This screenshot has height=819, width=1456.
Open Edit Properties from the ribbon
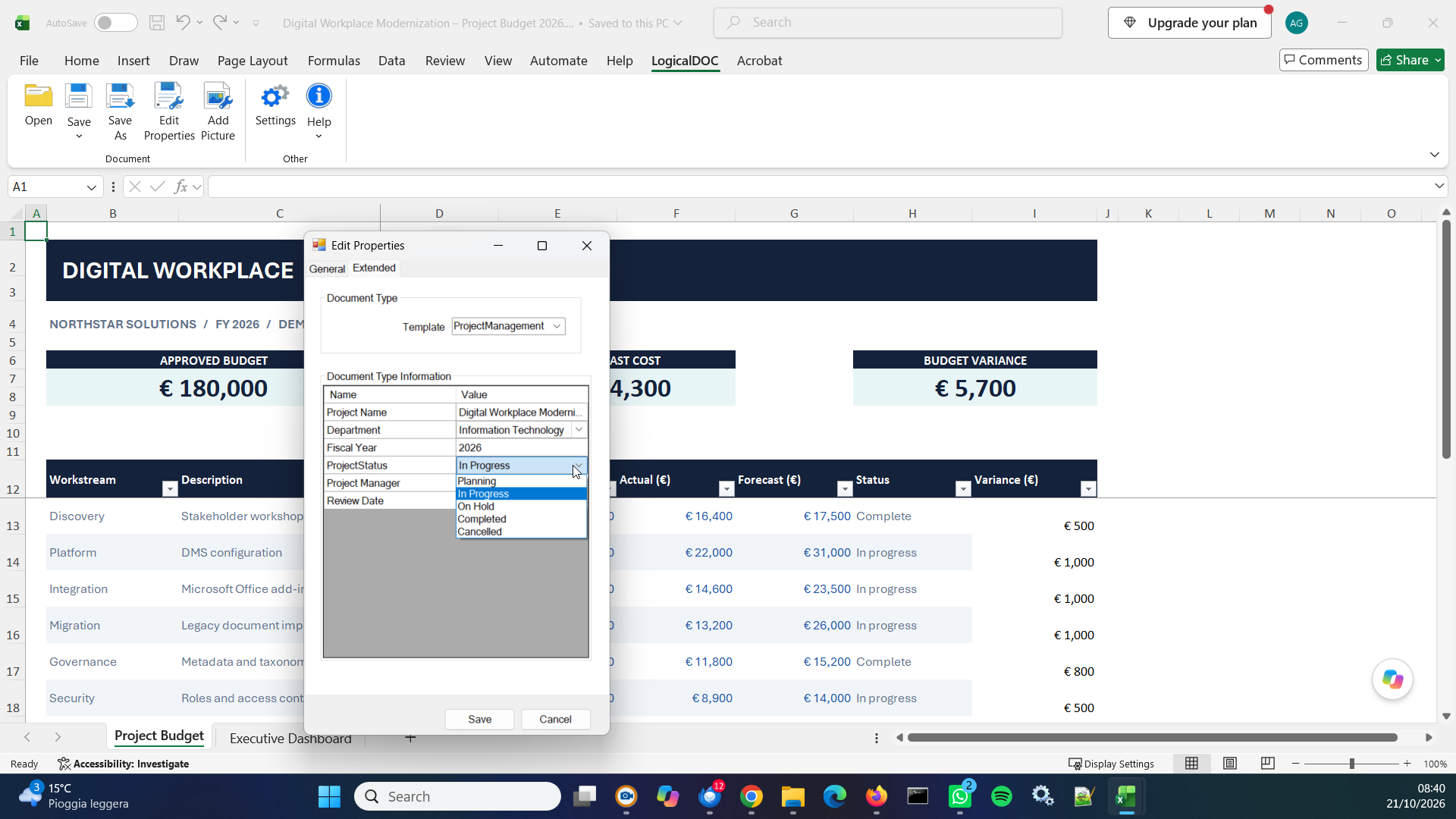169,112
